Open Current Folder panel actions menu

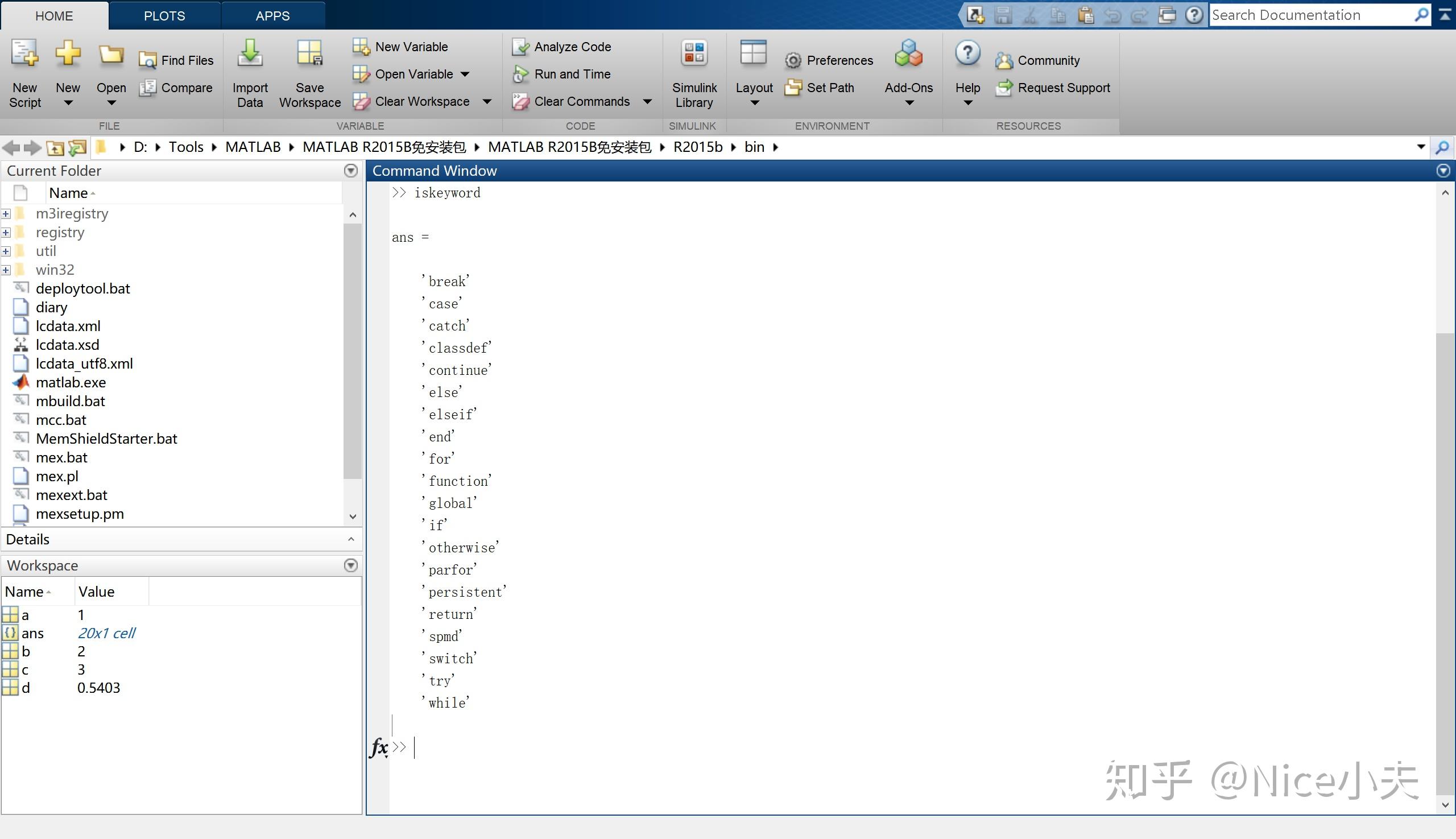(x=351, y=171)
